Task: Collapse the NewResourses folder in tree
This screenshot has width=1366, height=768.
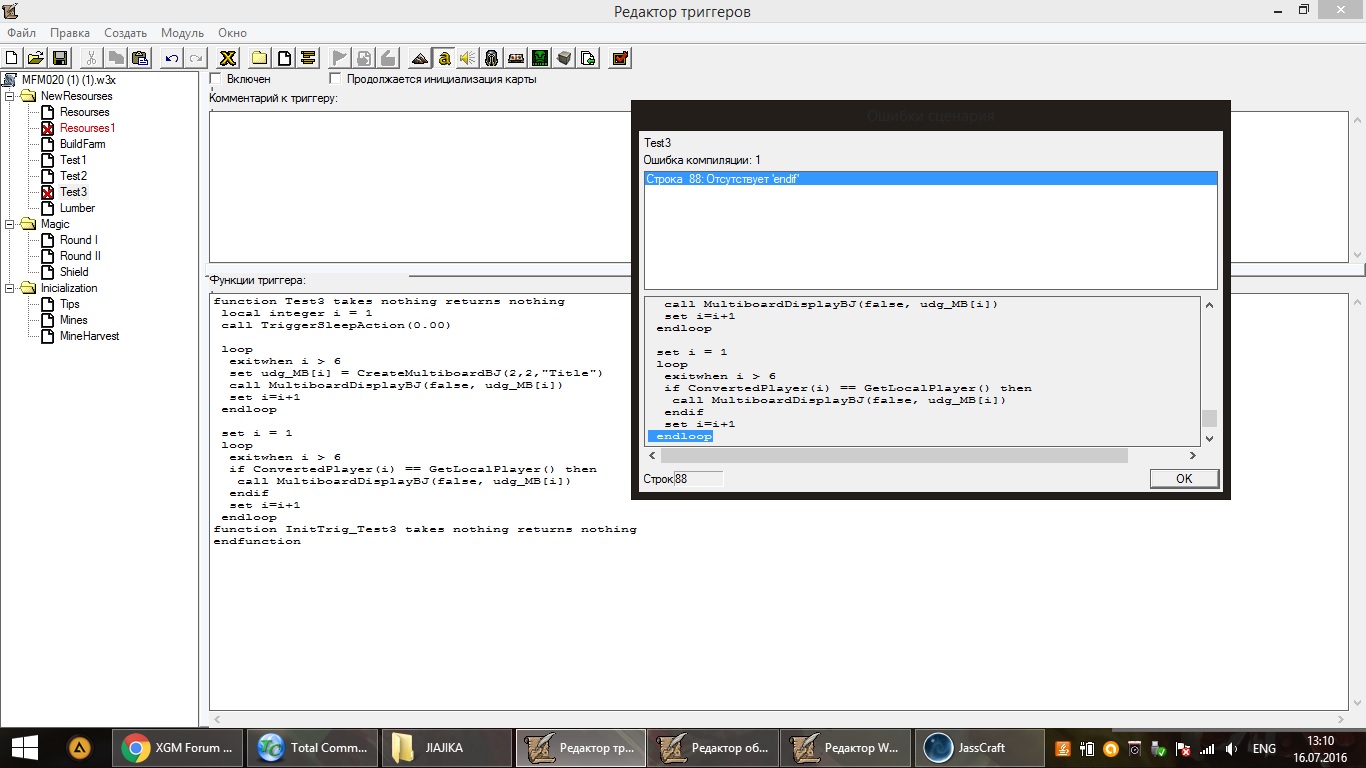Action: (10, 96)
